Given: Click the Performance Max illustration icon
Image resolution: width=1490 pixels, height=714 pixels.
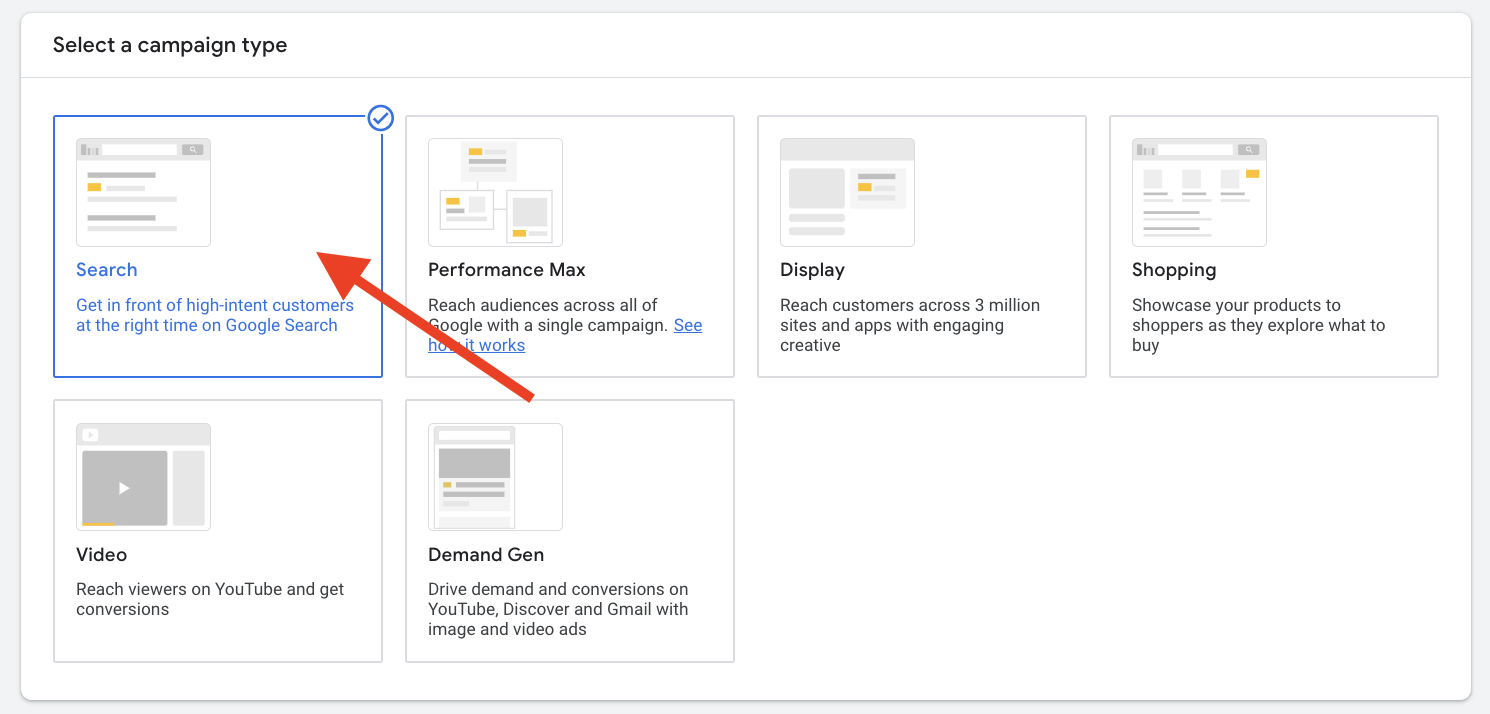Looking at the screenshot, I should click(495, 192).
